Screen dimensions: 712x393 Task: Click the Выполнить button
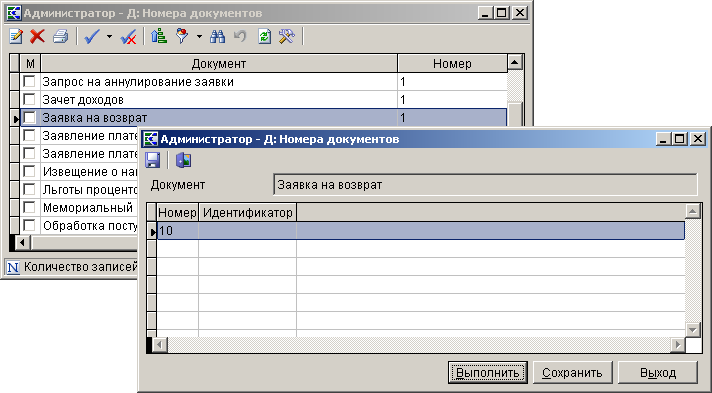[x=488, y=373]
